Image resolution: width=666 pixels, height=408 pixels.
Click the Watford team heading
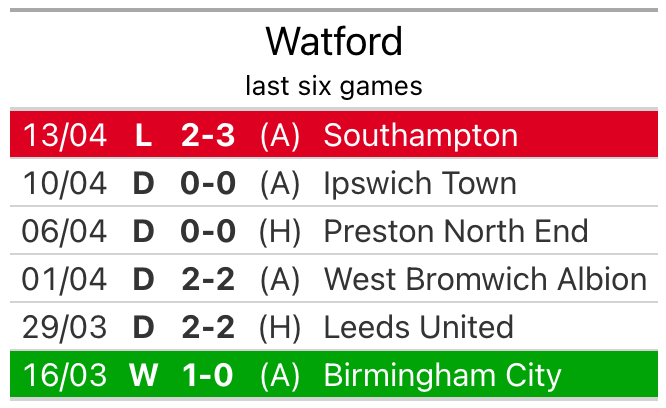[x=334, y=42]
